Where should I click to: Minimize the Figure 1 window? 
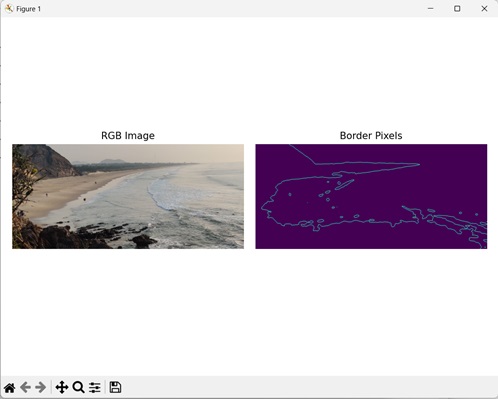point(431,9)
